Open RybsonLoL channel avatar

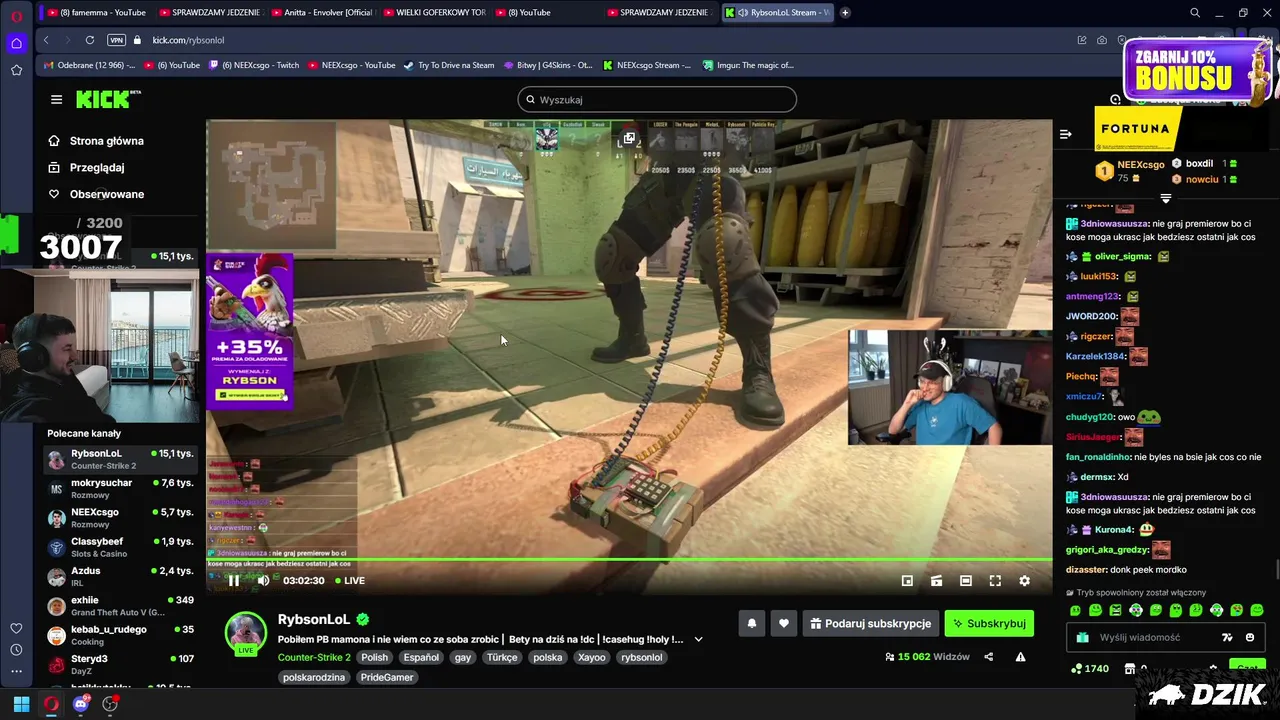[245, 631]
